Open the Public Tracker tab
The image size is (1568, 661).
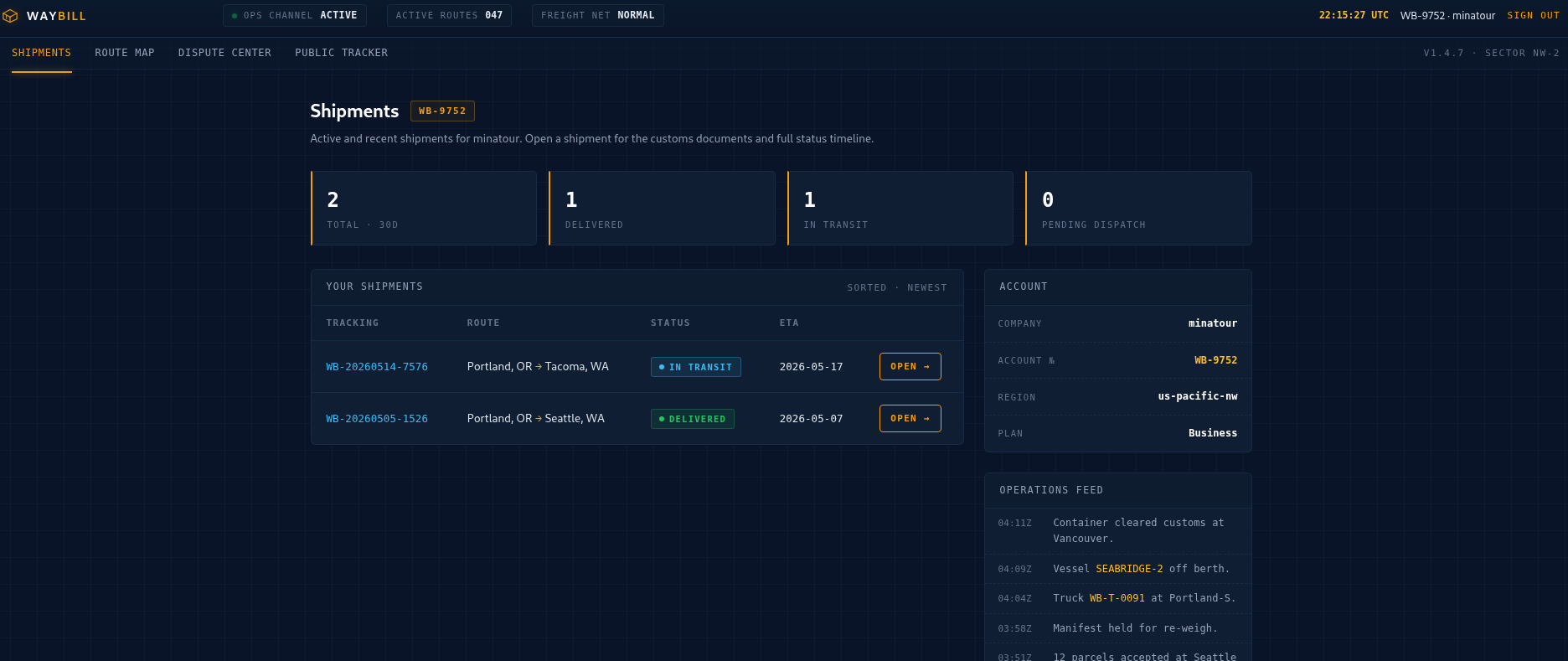pos(342,53)
